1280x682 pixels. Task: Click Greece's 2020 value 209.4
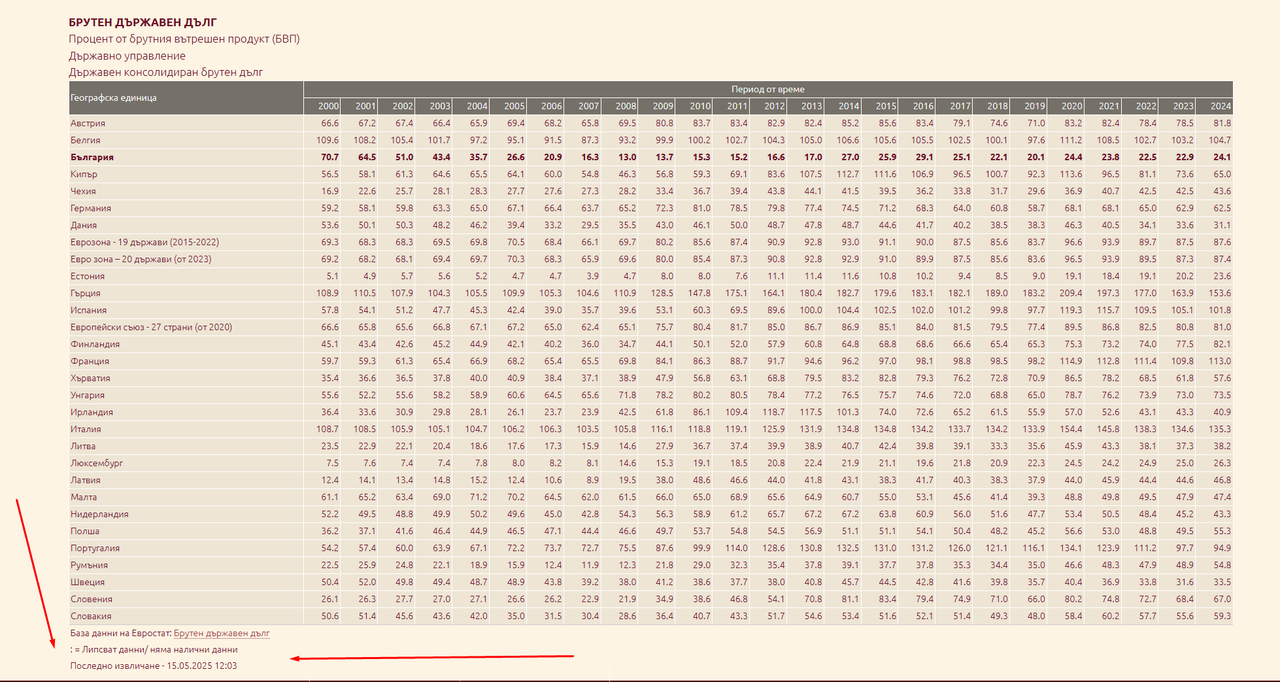(x=1070, y=293)
